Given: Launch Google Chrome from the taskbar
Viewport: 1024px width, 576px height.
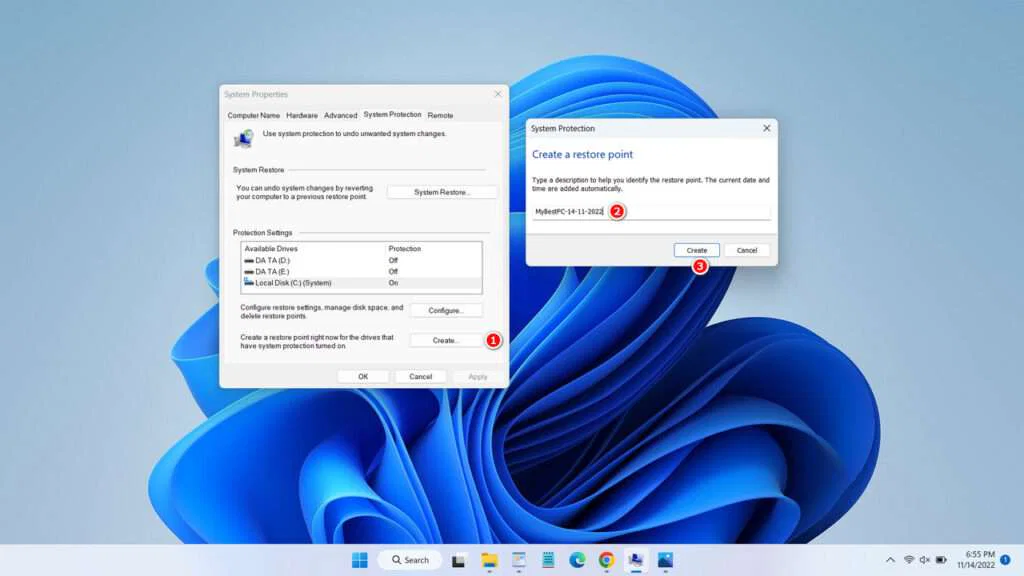Looking at the screenshot, I should tap(606, 560).
